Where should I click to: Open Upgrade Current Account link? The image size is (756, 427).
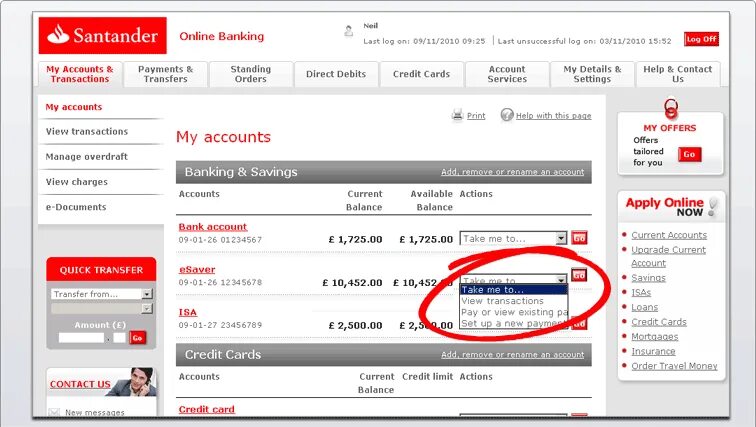(668, 256)
